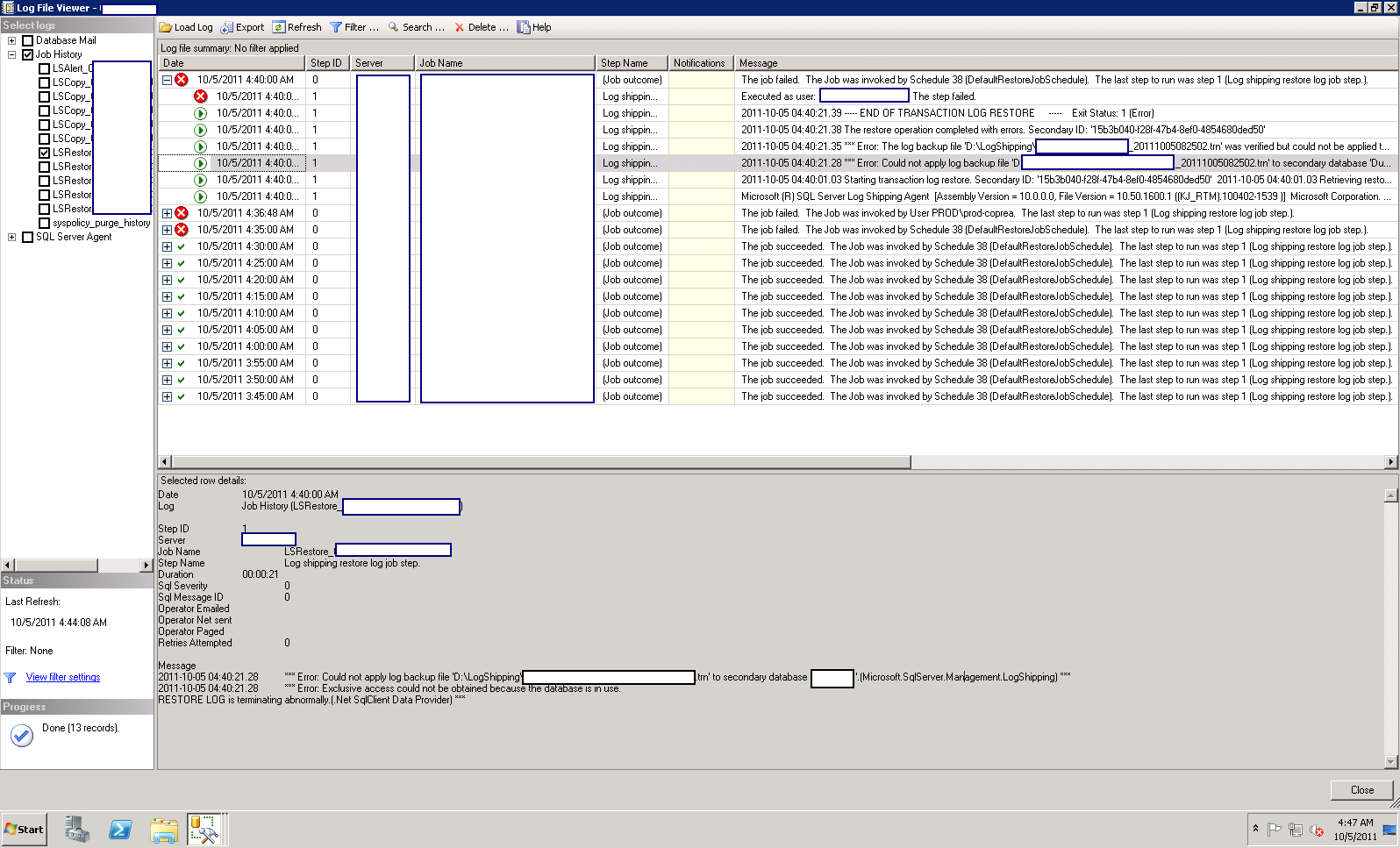Open PowerShell from the taskbar
The height and width of the screenshot is (848, 1400).
pyautogui.click(x=120, y=829)
